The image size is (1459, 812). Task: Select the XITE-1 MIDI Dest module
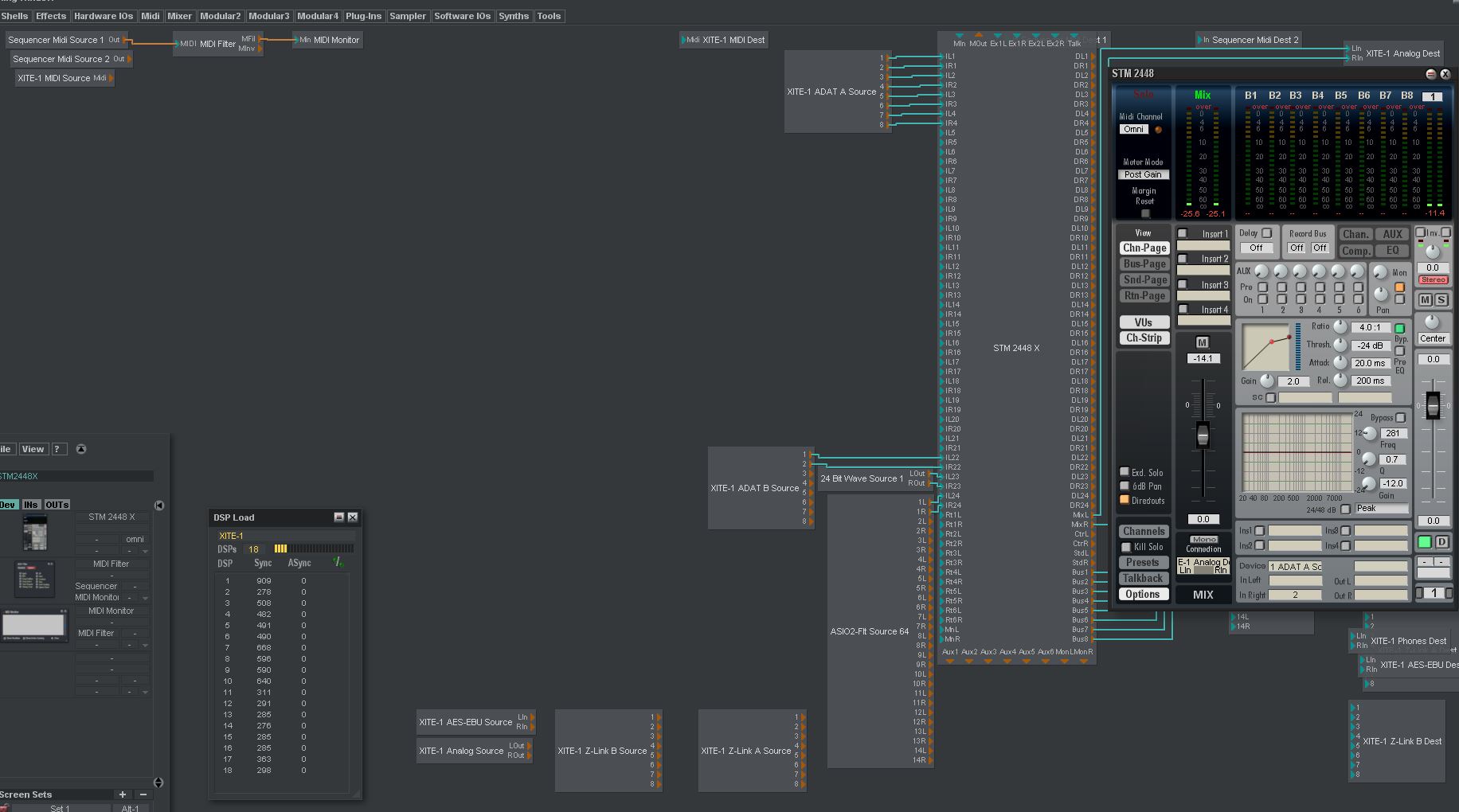pyautogui.click(x=725, y=40)
